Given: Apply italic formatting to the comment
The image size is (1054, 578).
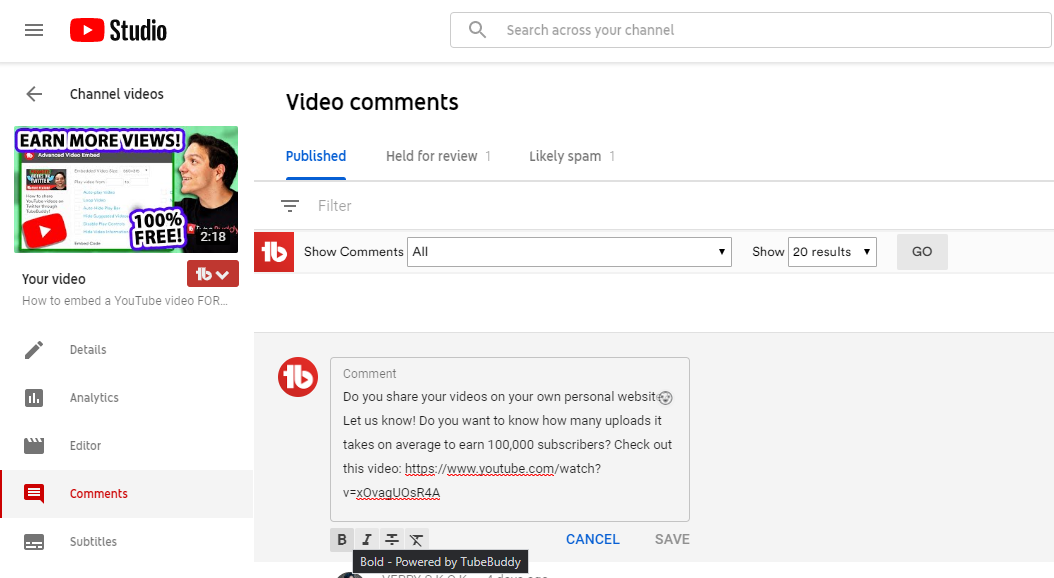Looking at the screenshot, I should click(x=367, y=540).
